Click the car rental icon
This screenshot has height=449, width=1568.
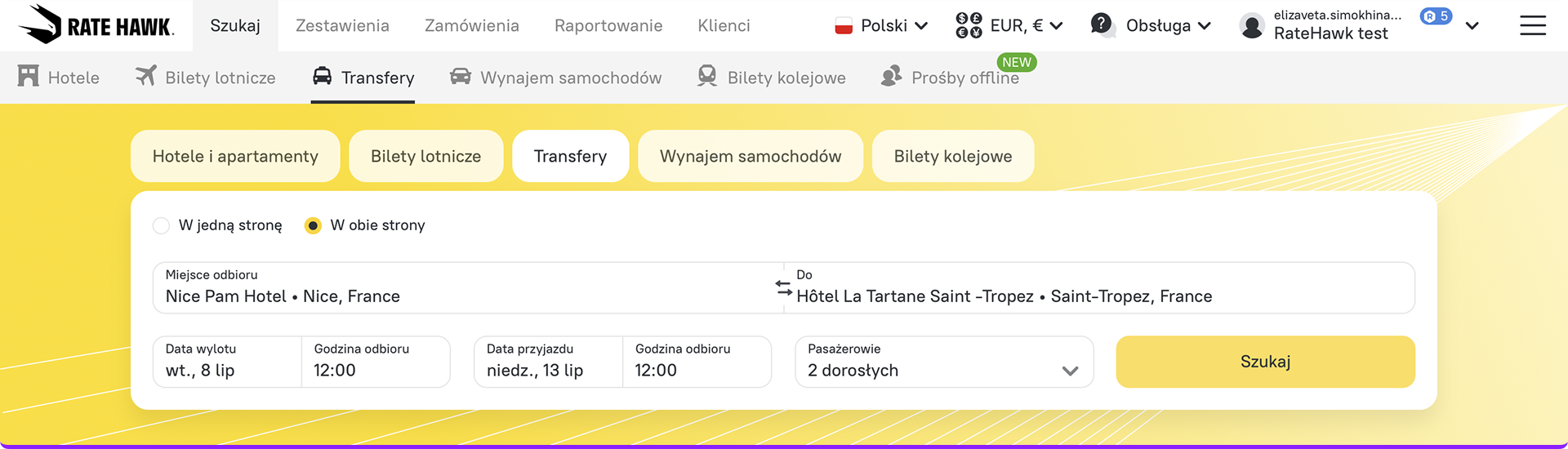(x=461, y=77)
